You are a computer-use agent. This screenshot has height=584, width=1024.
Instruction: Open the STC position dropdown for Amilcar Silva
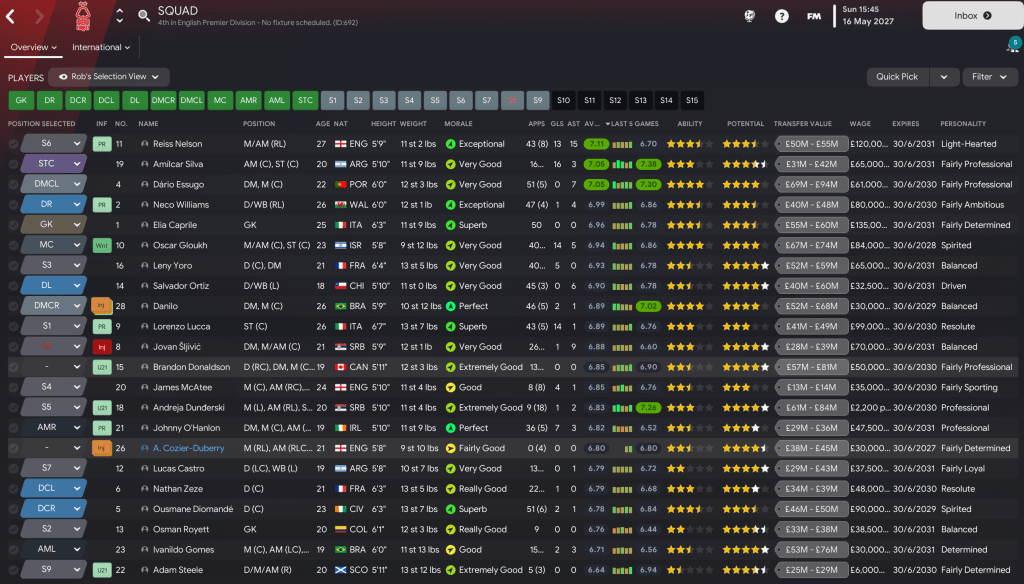53,164
